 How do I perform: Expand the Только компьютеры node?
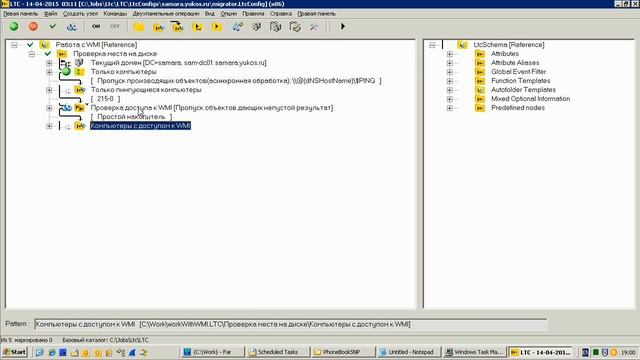[x=49, y=72]
